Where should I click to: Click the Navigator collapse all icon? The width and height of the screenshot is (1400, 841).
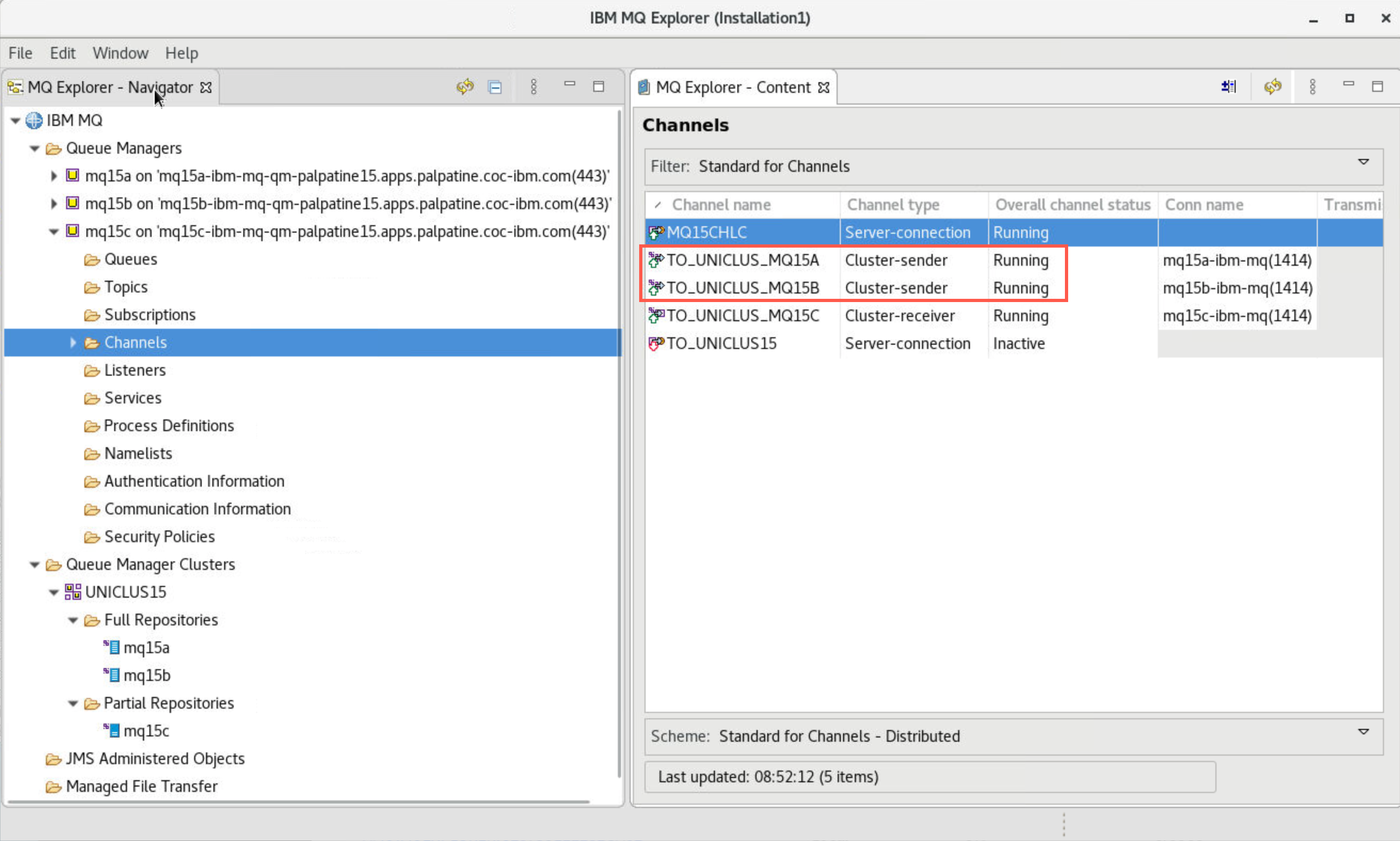pos(495,88)
